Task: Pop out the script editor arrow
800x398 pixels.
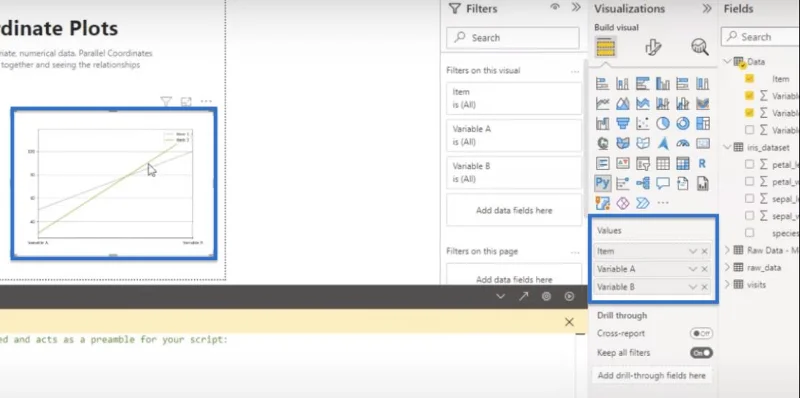Action: click(523, 296)
